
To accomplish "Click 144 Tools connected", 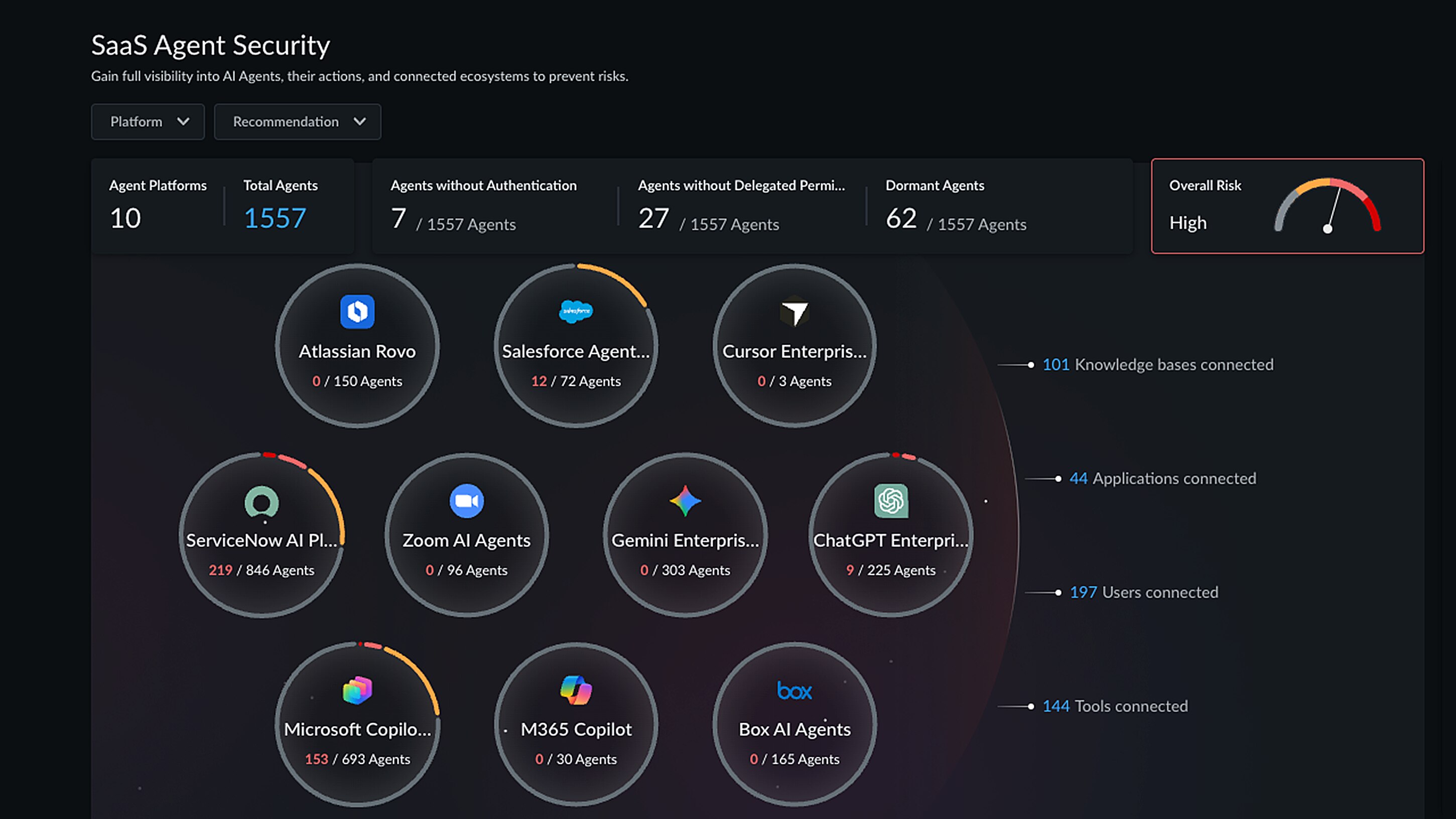I will 1115,707.
